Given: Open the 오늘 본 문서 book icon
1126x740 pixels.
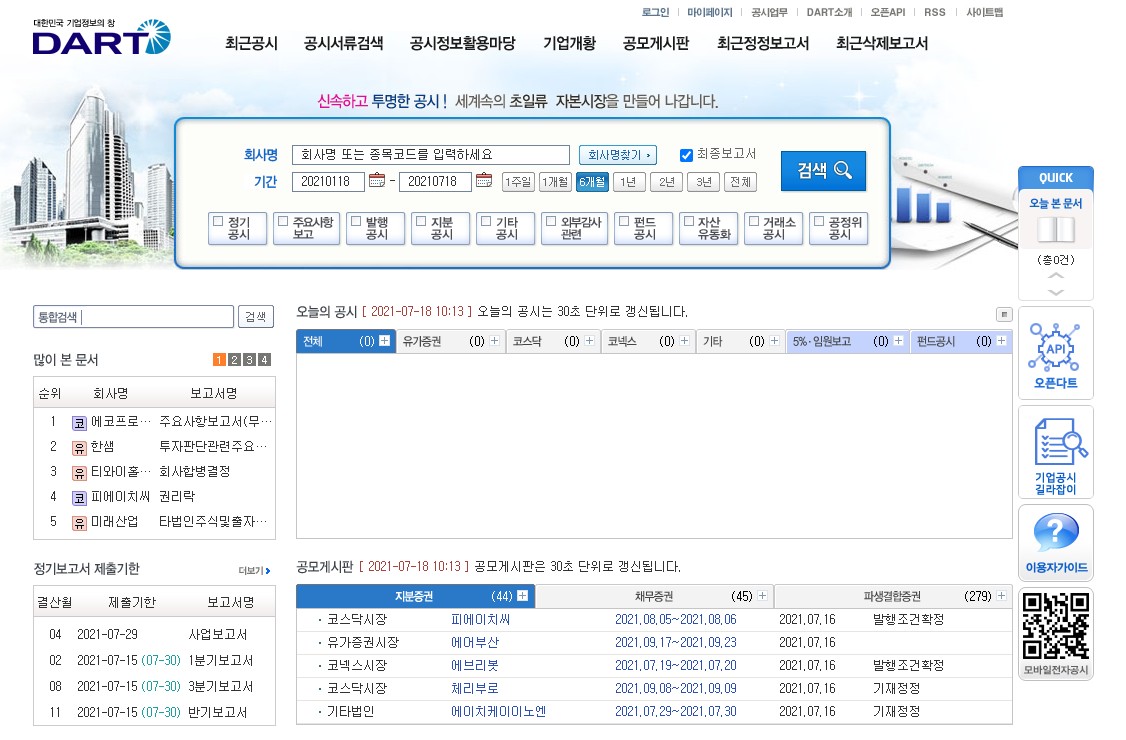Looking at the screenshot, I should 1056,230.
